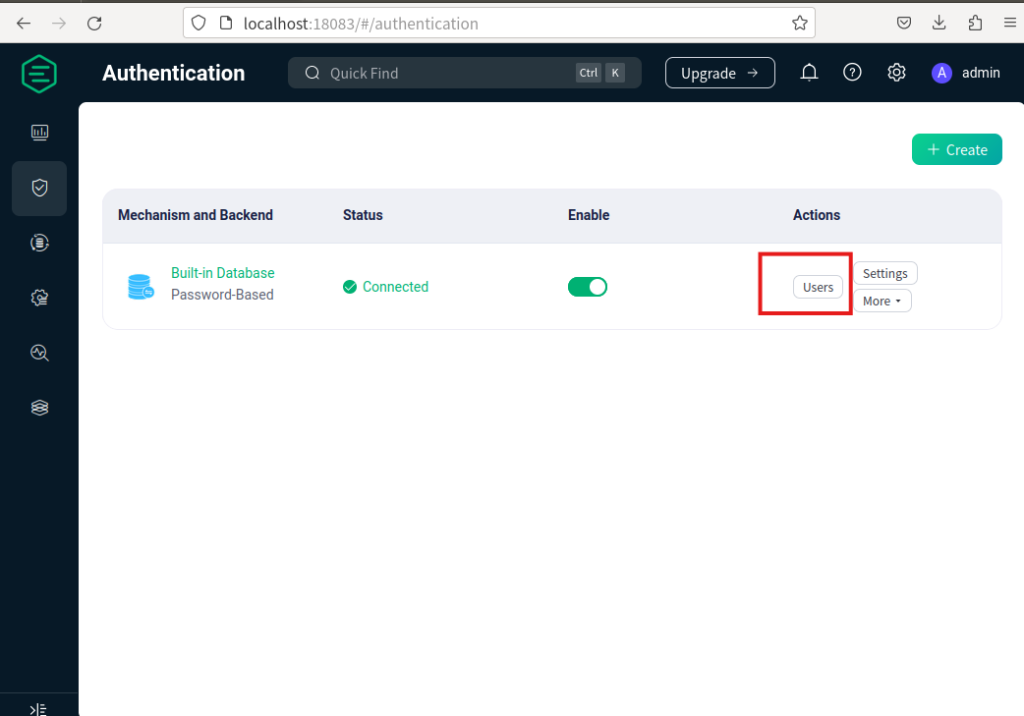
Task: Open Settings for Built-in Database
Action: 884,274
